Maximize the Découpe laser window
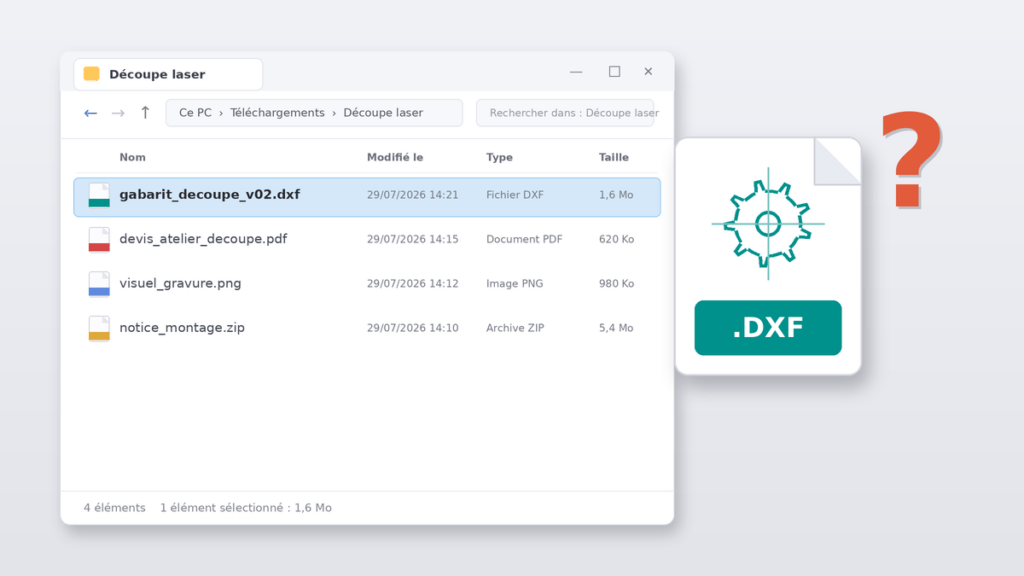Viewport: 1024px width, 576px height. pos(615,72)
